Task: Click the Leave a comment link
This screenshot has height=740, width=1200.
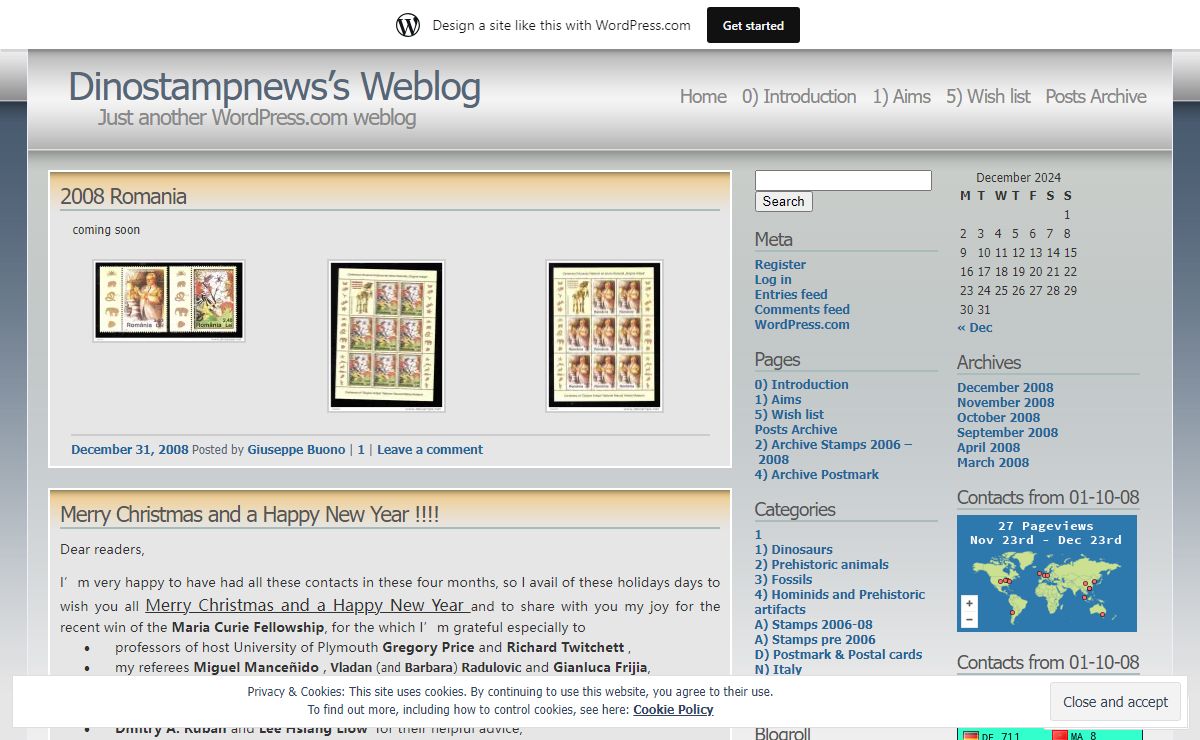Action: tap(430, 450)
